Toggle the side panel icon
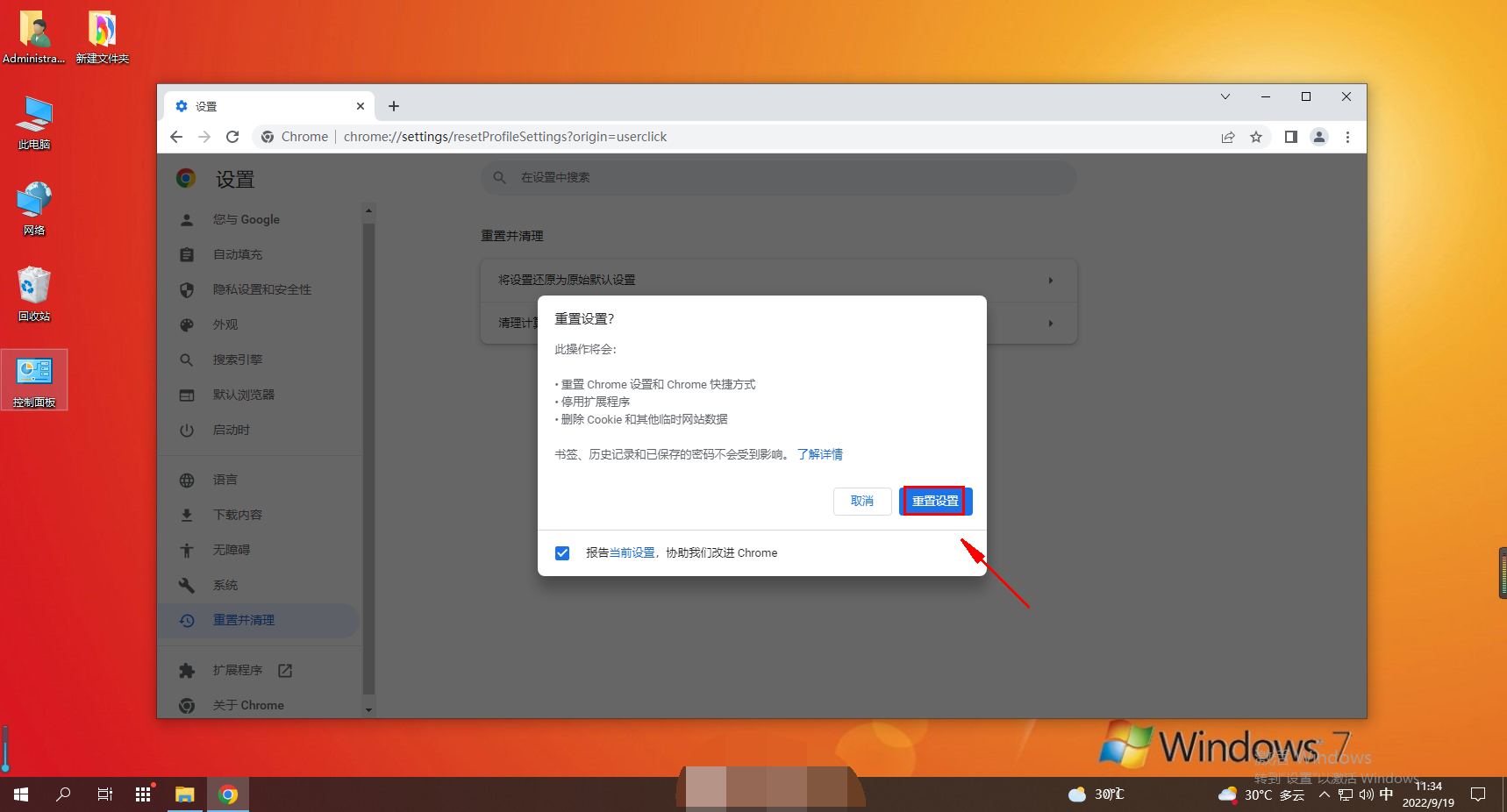 1290,137
